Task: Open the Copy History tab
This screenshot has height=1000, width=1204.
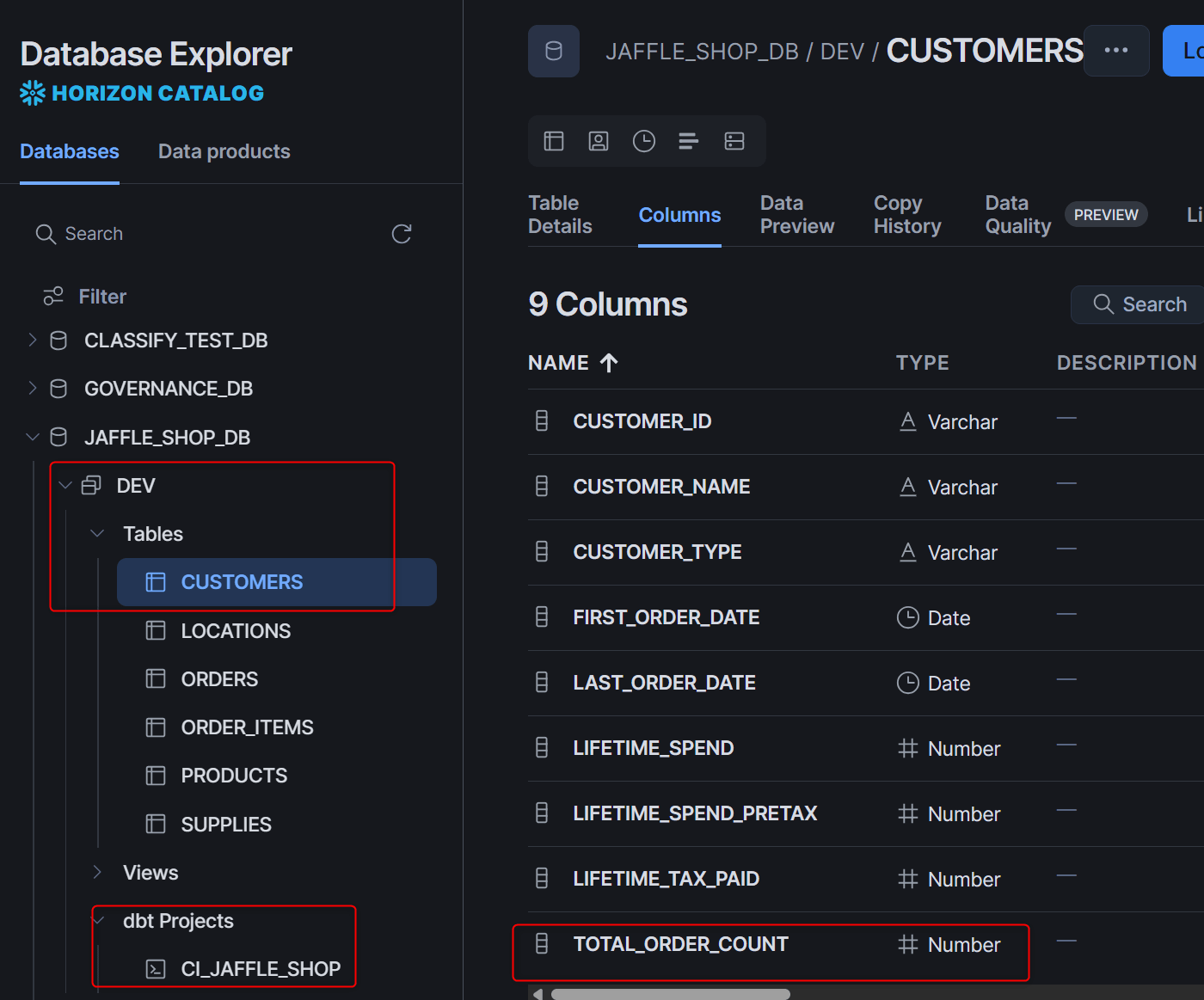Action: (907, 215)
